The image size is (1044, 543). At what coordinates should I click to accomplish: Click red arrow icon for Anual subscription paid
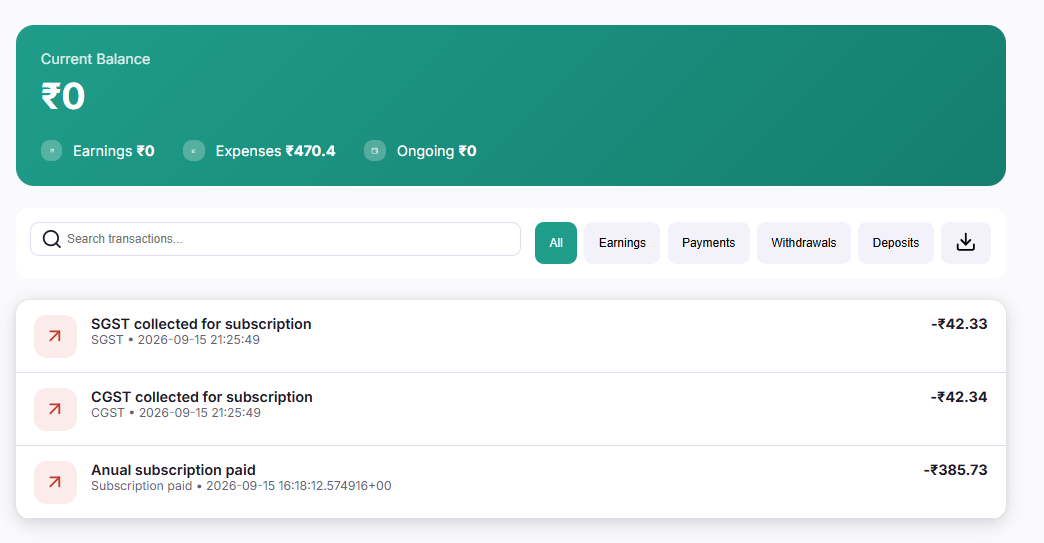coord(55,482)
